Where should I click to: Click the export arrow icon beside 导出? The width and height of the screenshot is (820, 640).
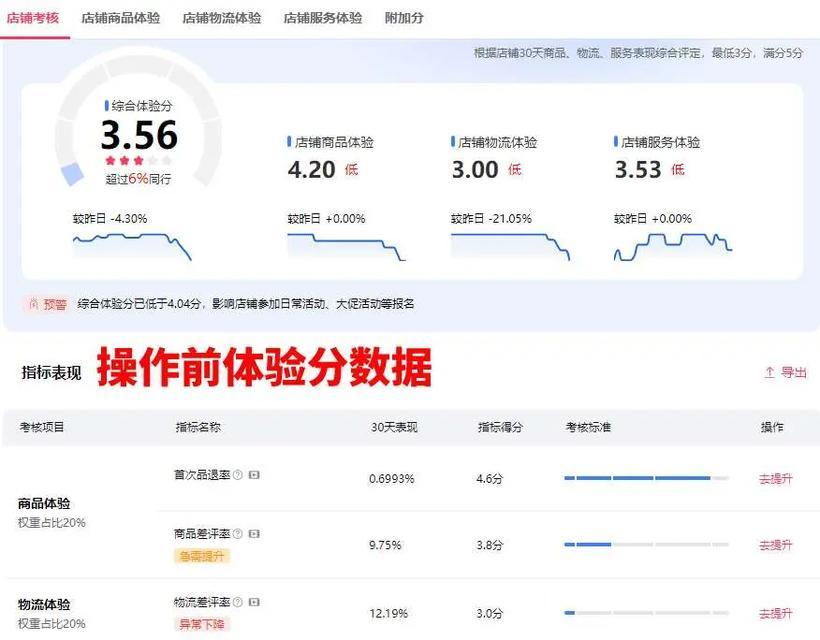(769, 372)
